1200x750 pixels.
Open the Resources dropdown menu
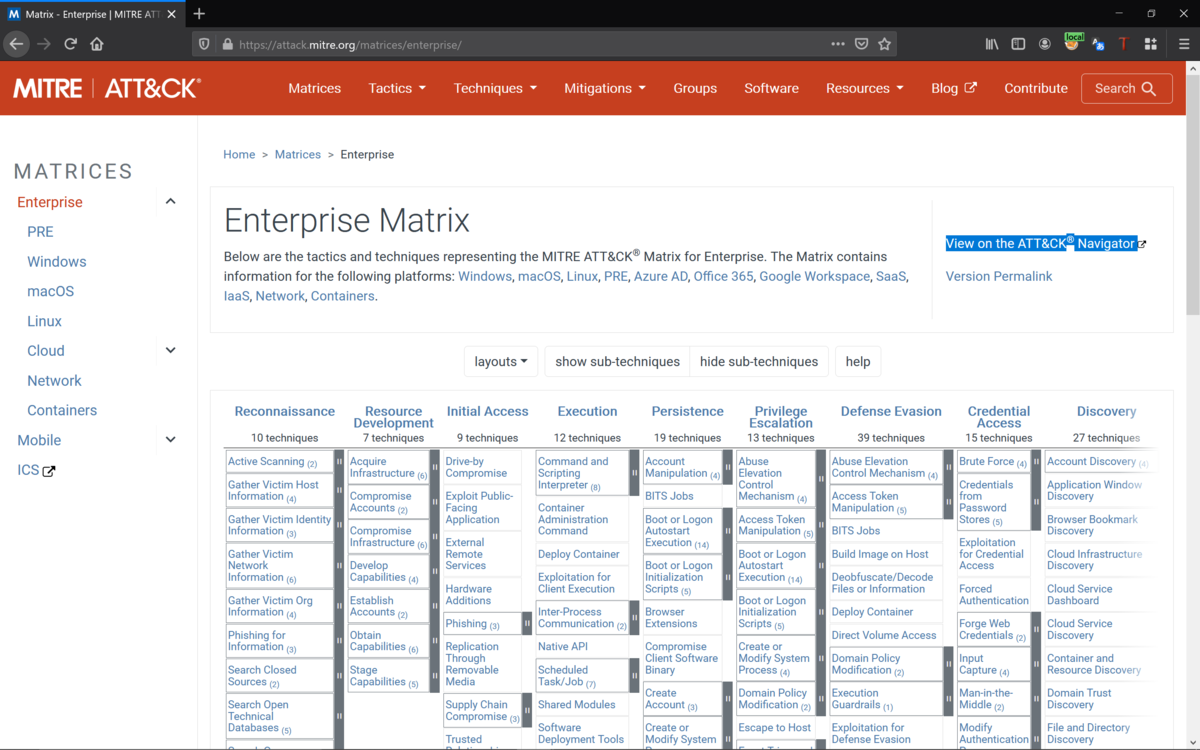click(x=865, y=88)
